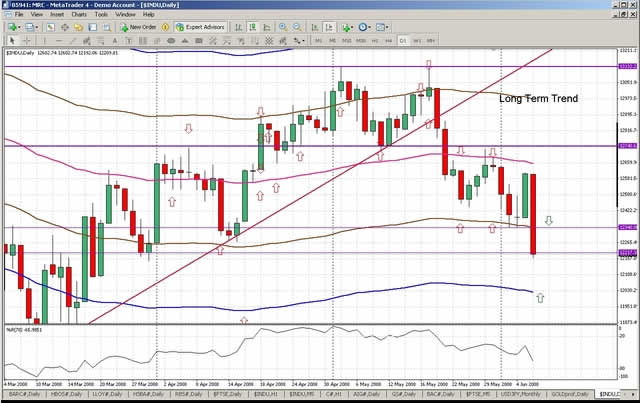Image resolution: width=640 pixels, height=403 pixels.
Task: Open the Help menu
Action: click(149, 14)
